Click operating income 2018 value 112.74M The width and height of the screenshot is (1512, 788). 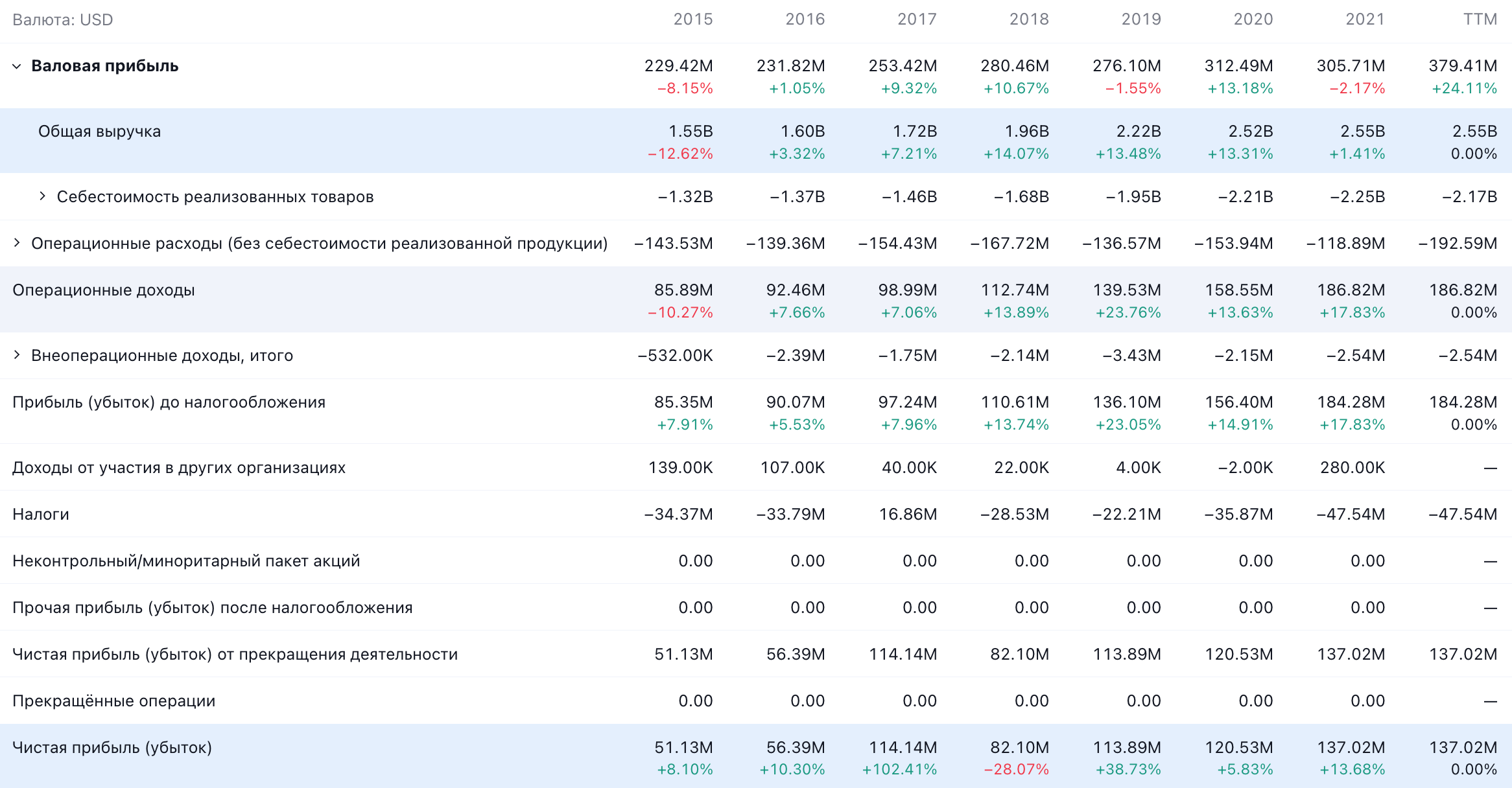[1015, 290]
